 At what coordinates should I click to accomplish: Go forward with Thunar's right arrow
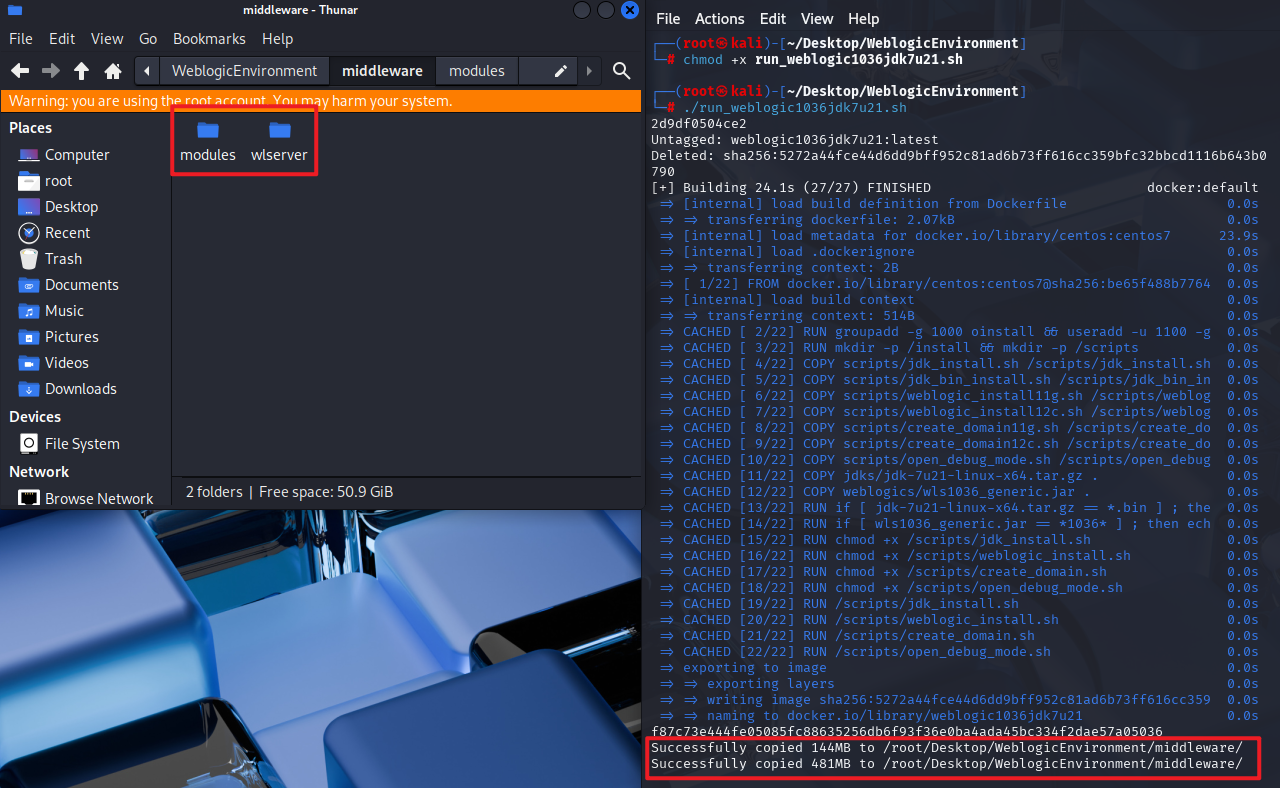coord(51,71)
